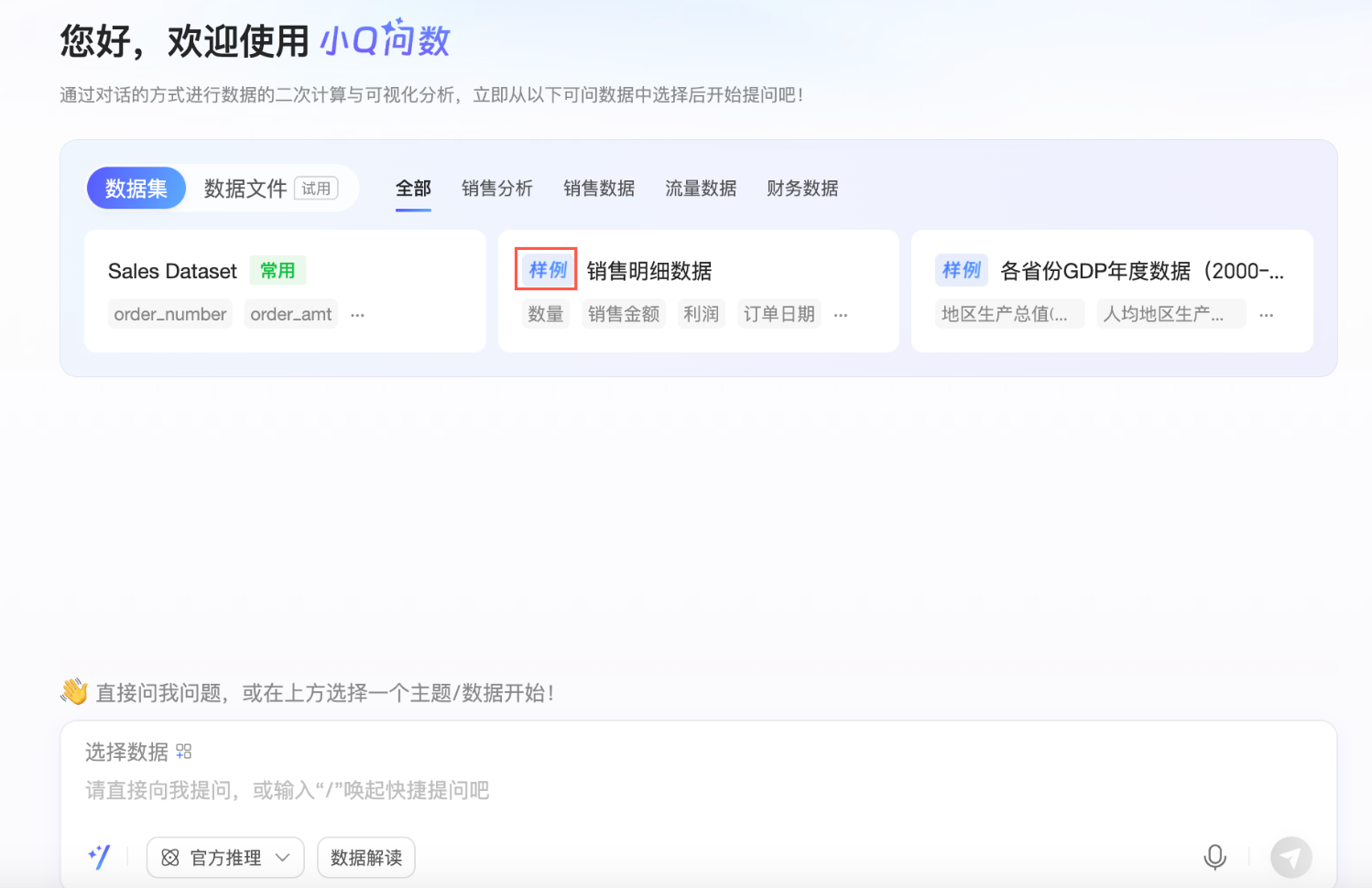
Task: Click the send message arrow button
Action: pos(1290,858)
